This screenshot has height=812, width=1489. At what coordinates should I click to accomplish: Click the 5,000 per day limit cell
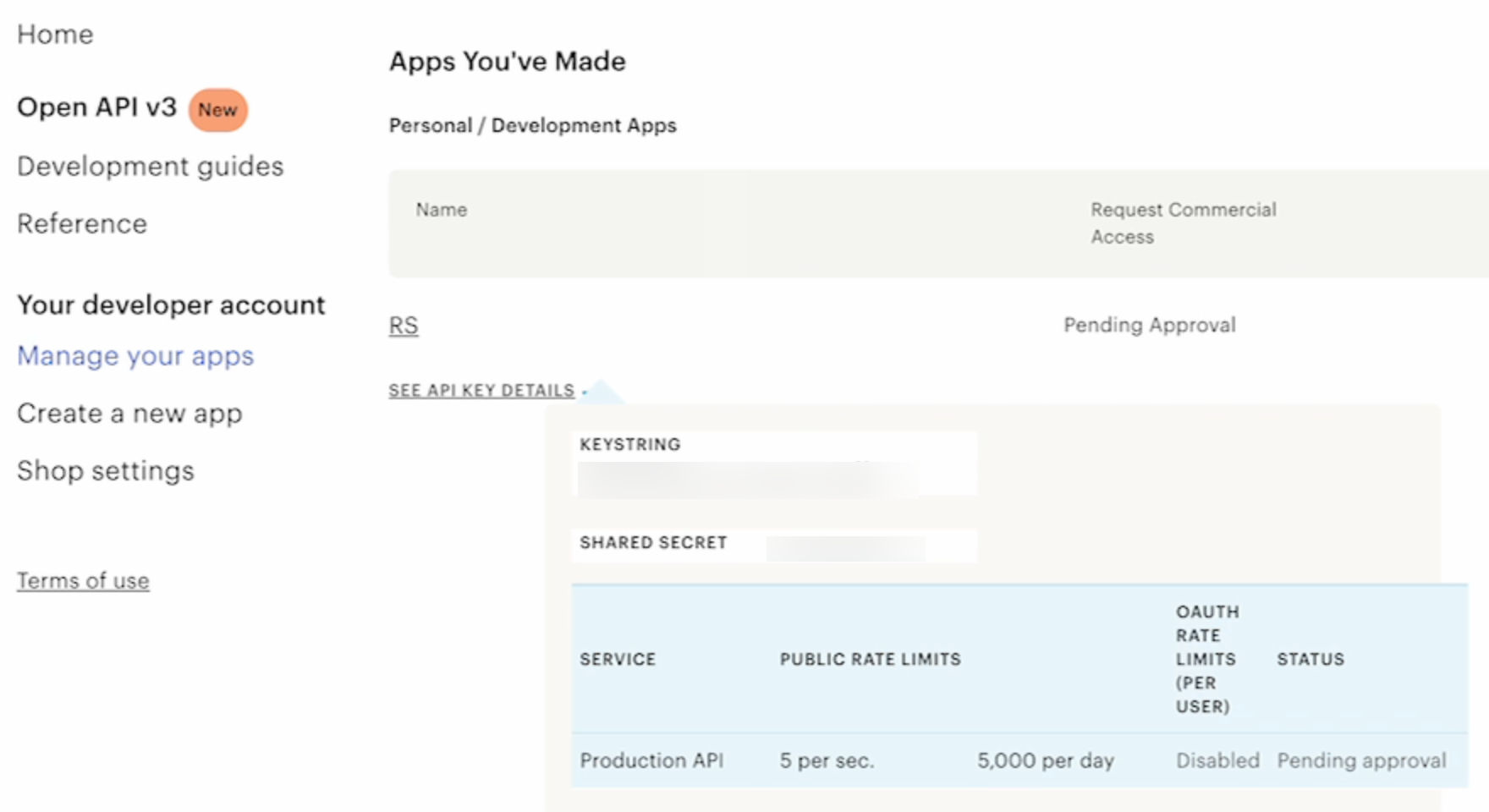(x=1045, y=760)
